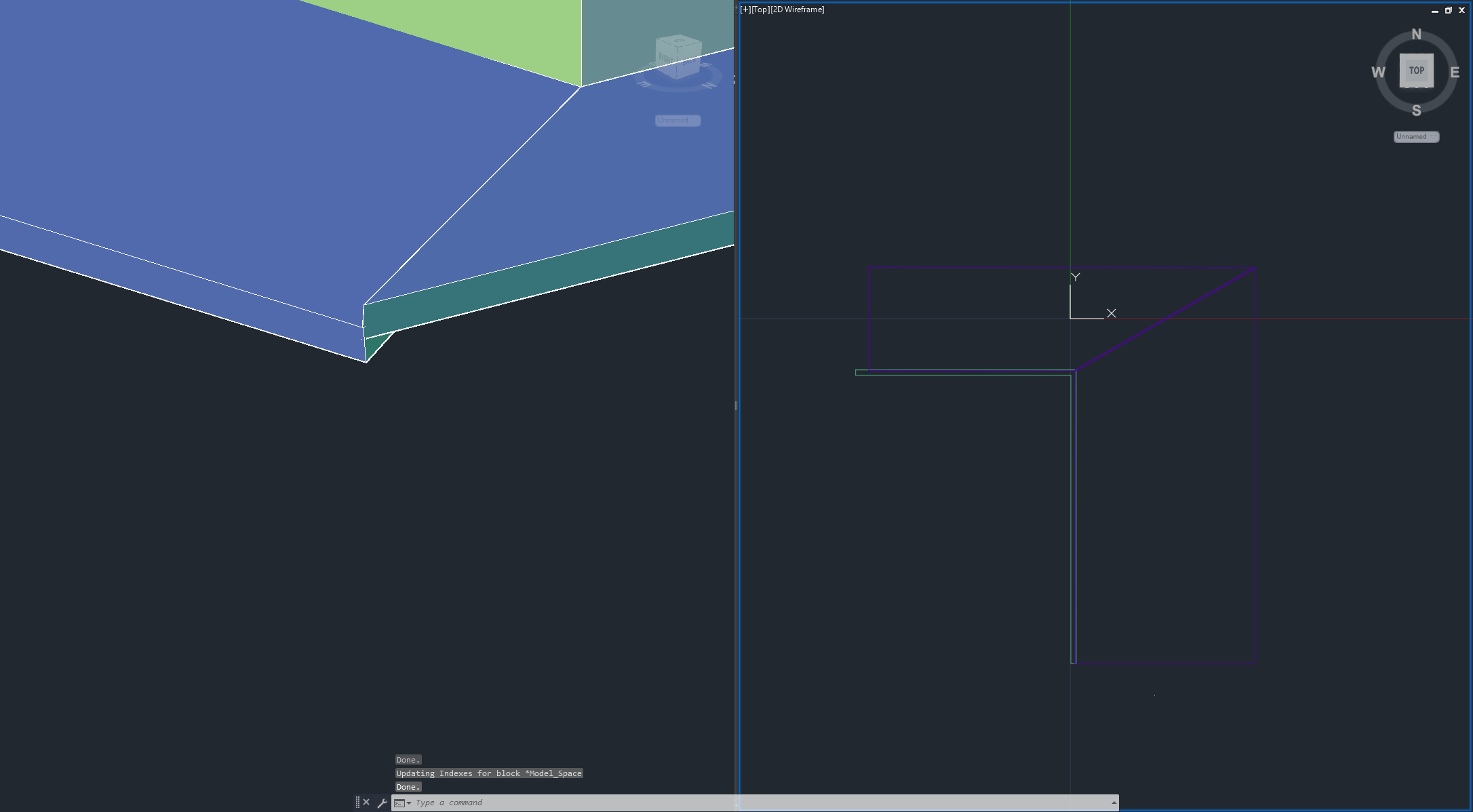
Task: Click the command line close (X) icon
Action: pyautogui.click(x=366, y=801)
